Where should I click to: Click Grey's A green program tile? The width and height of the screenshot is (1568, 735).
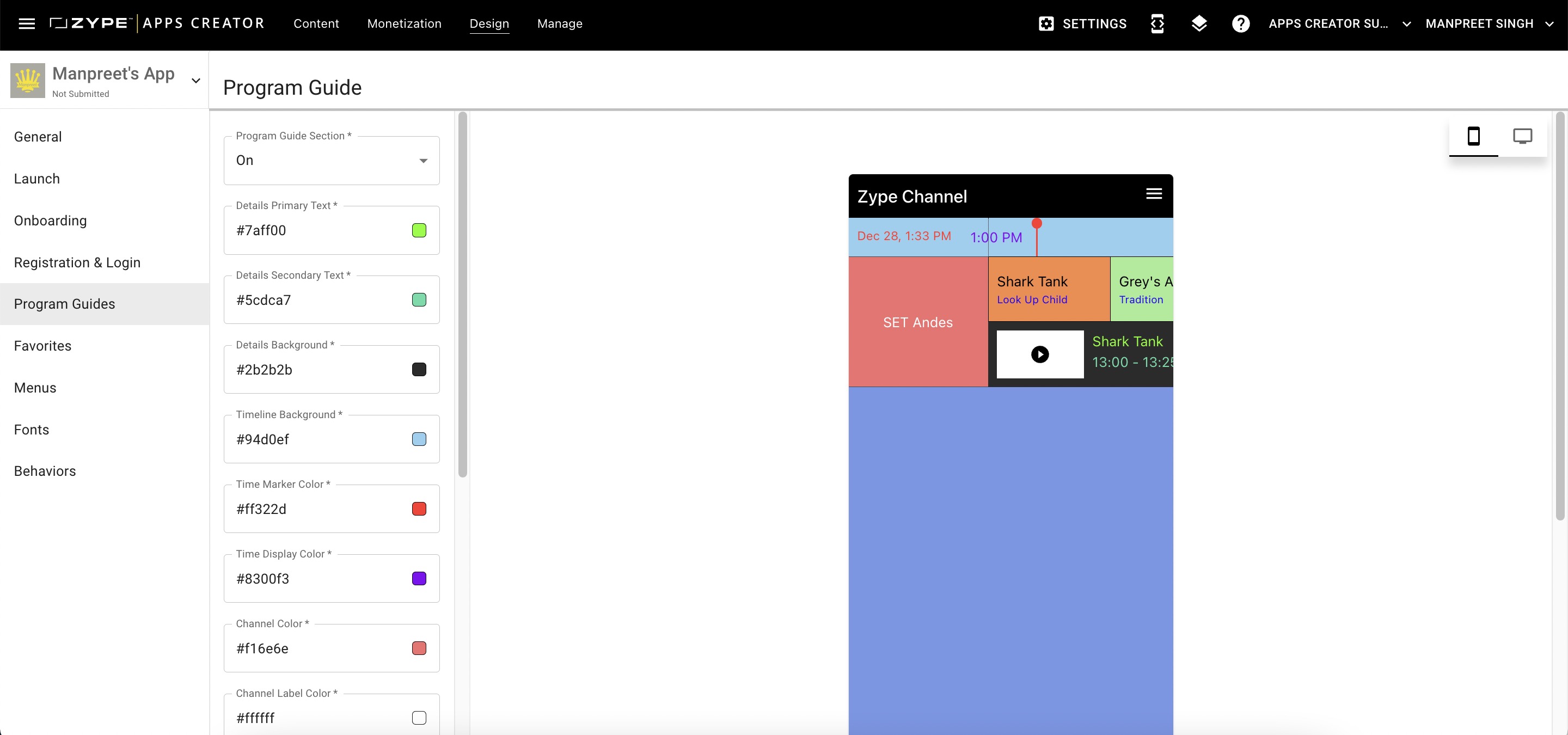(1141, 289)
